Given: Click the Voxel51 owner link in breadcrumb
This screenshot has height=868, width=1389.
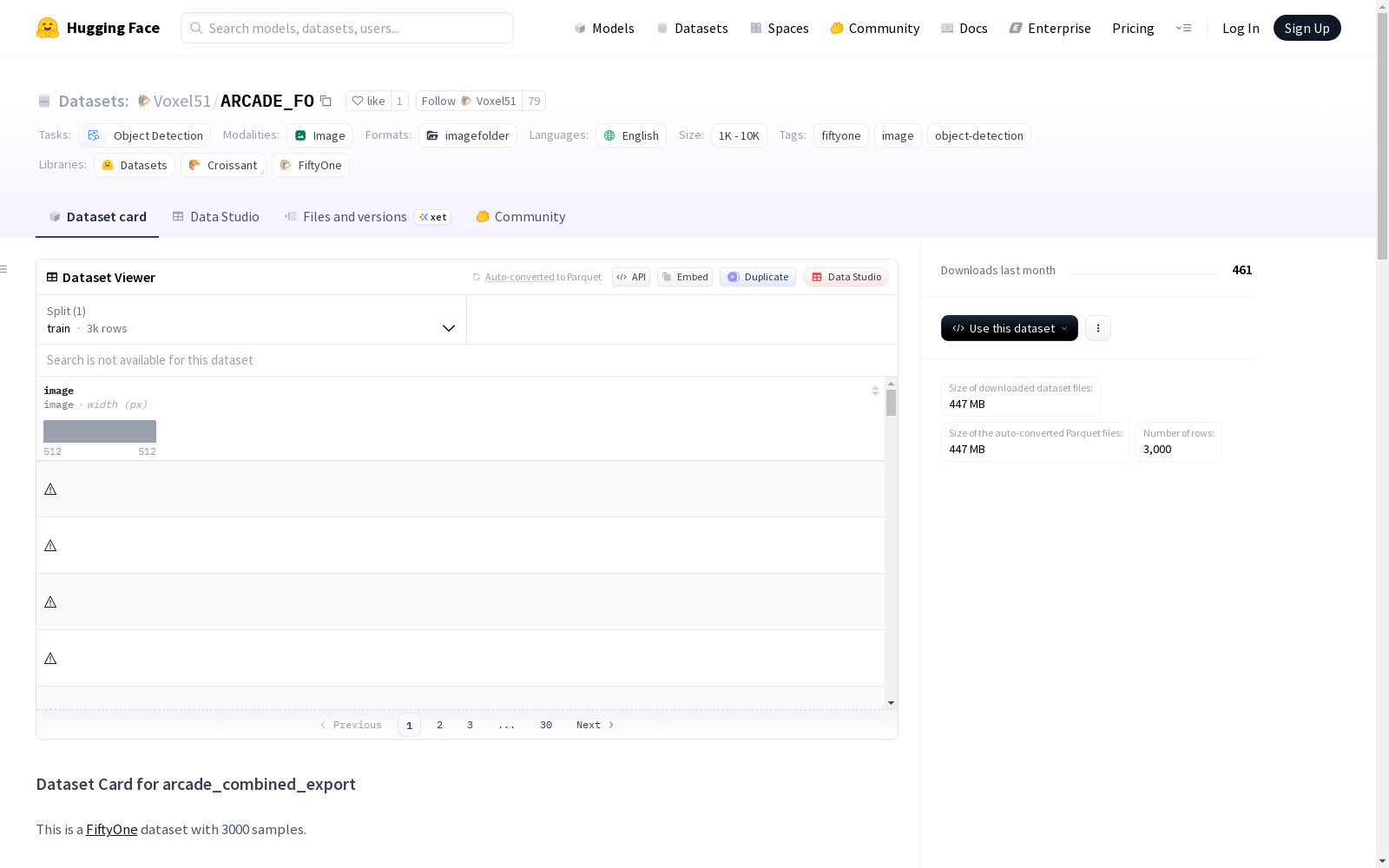Looking at the screenshot, I should [x=182, y=101].
